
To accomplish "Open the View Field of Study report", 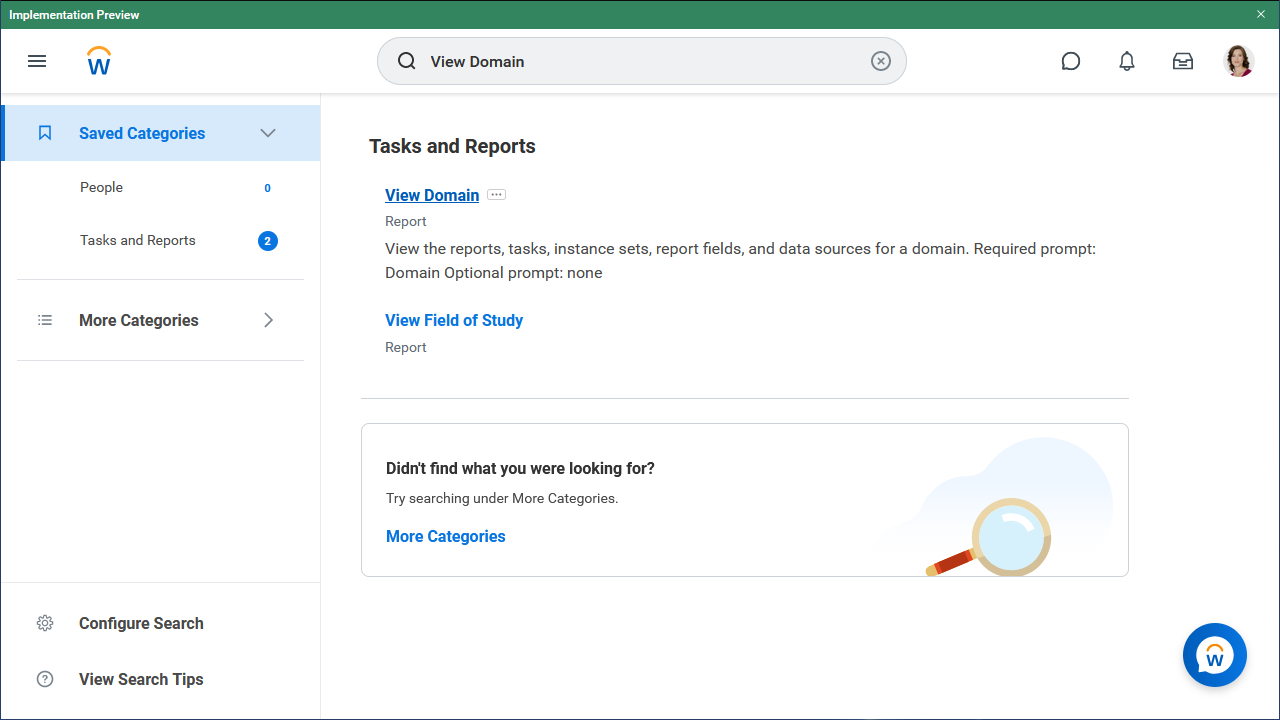I will (x=453, y=320).
